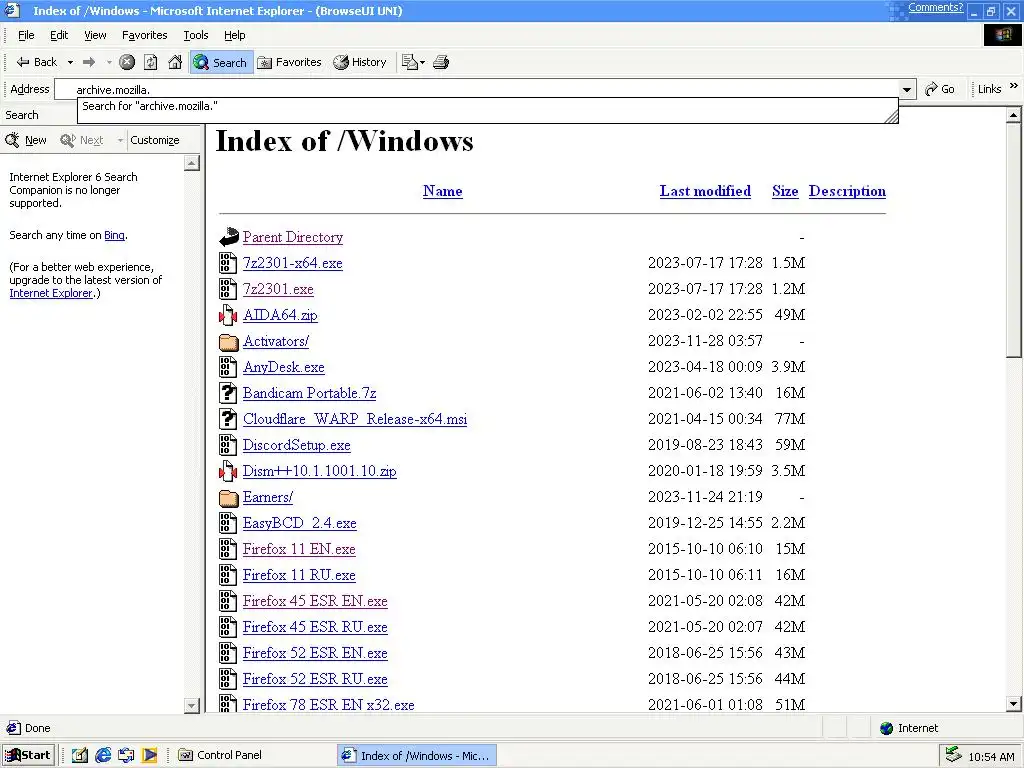The height and width of the screenshot is (768, 1024).
Task: Click the unknown-file icon beside Bandicam Portable.7z
Action: coord(227,392)
